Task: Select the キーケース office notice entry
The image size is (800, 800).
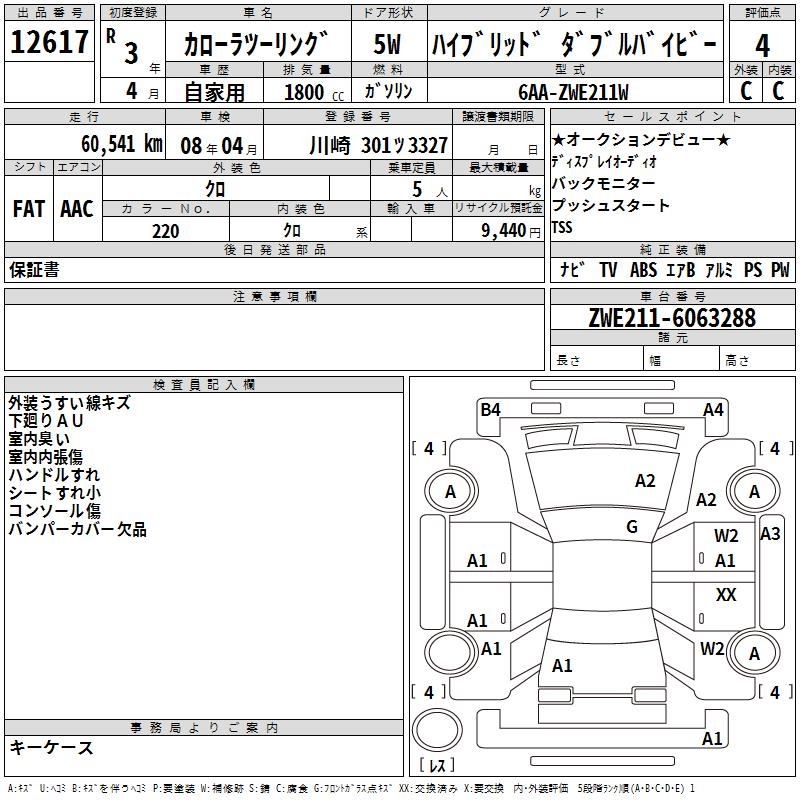Action: (51, 747)
